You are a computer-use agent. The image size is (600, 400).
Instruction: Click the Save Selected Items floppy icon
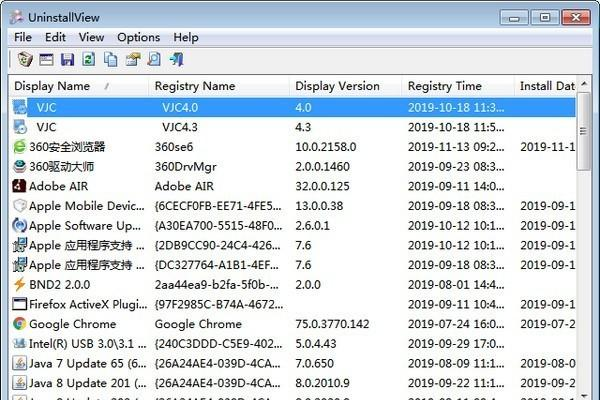coord(67,59)
